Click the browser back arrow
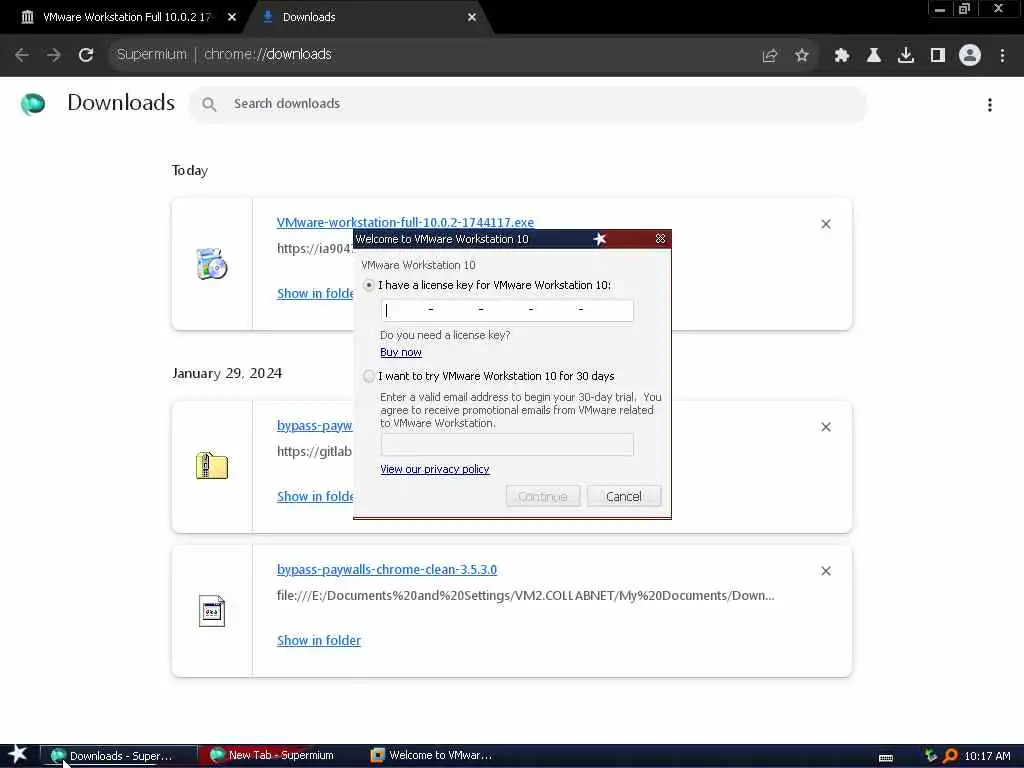The width and height of the screenshot is (1024, 768). coord(22,55)
